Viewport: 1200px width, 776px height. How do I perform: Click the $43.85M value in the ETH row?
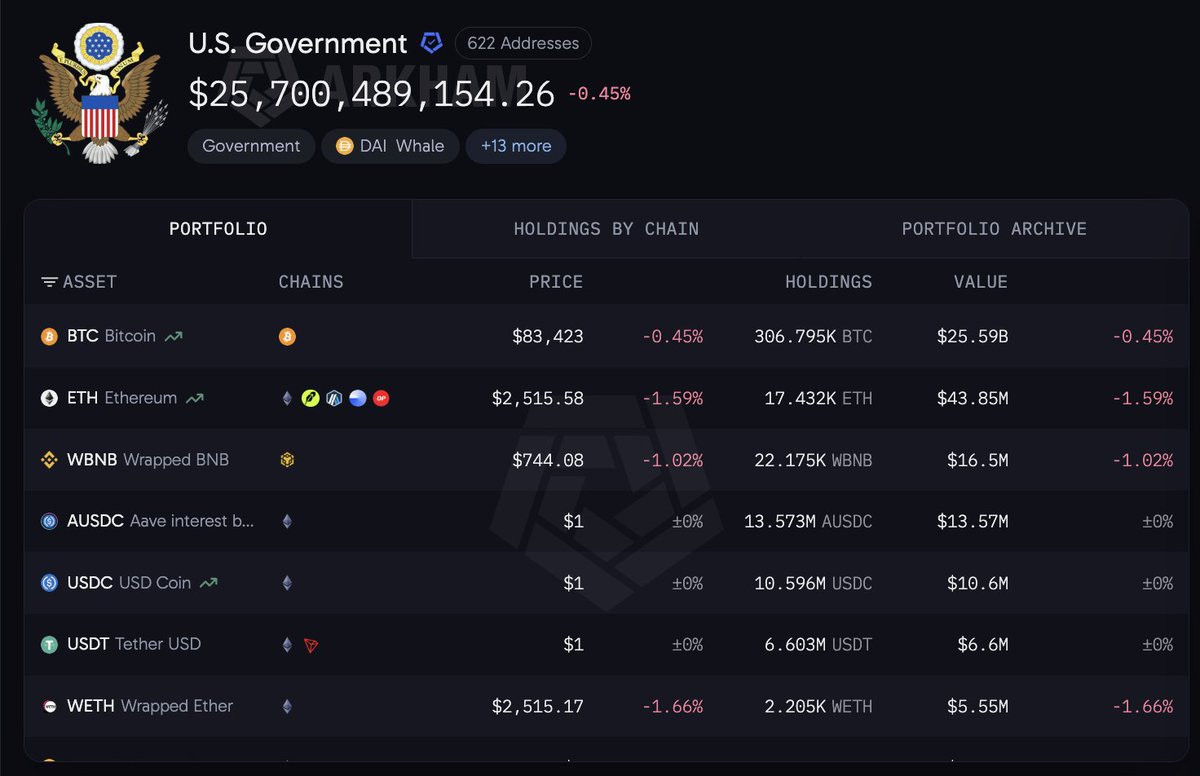pos(972,398)
